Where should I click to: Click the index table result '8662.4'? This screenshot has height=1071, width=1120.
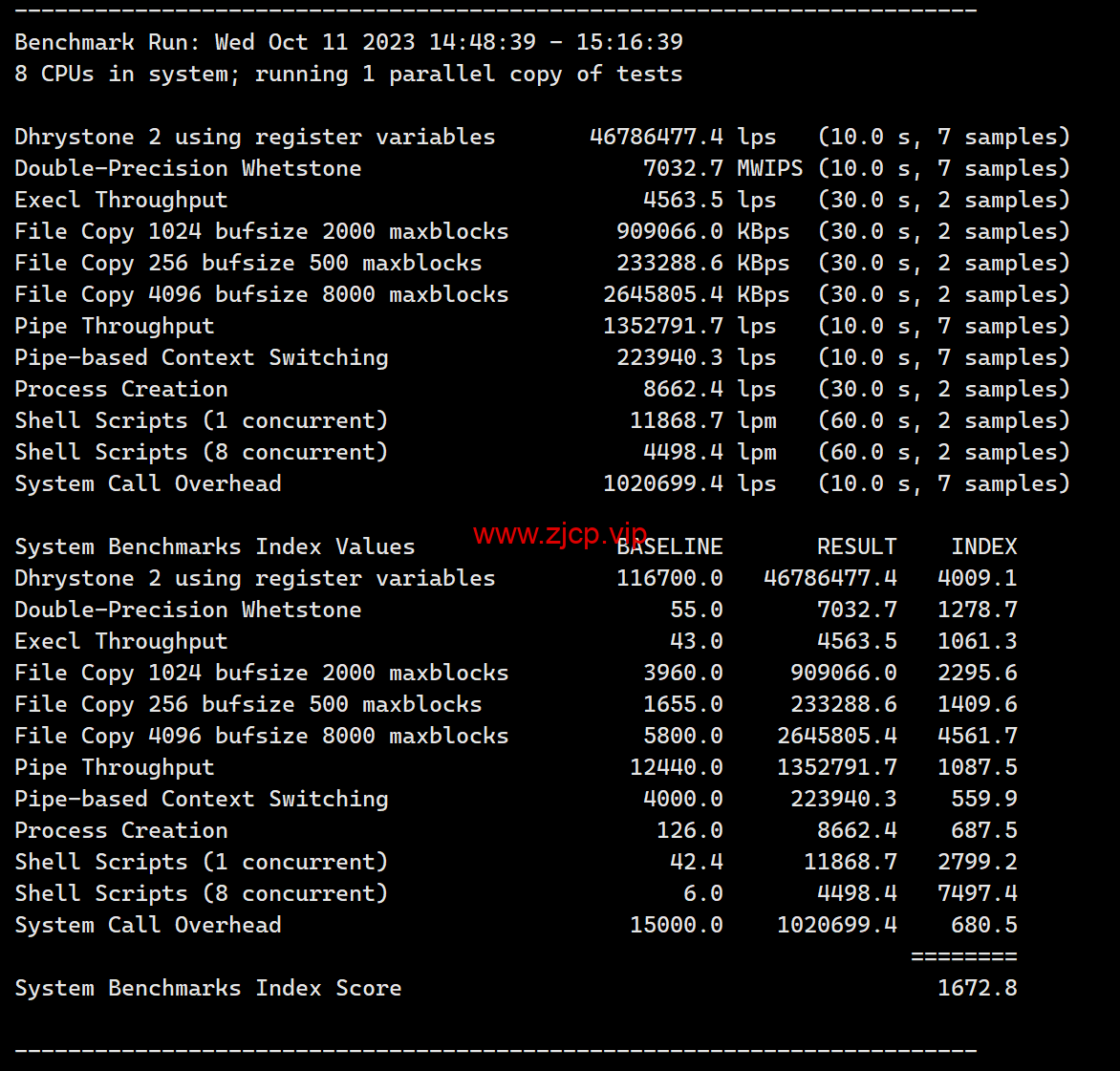click(856, 829)
